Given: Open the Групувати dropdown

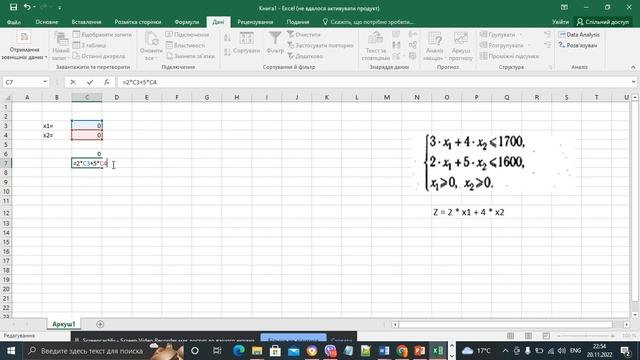Looking at the screenshot, I should (501, 35).
